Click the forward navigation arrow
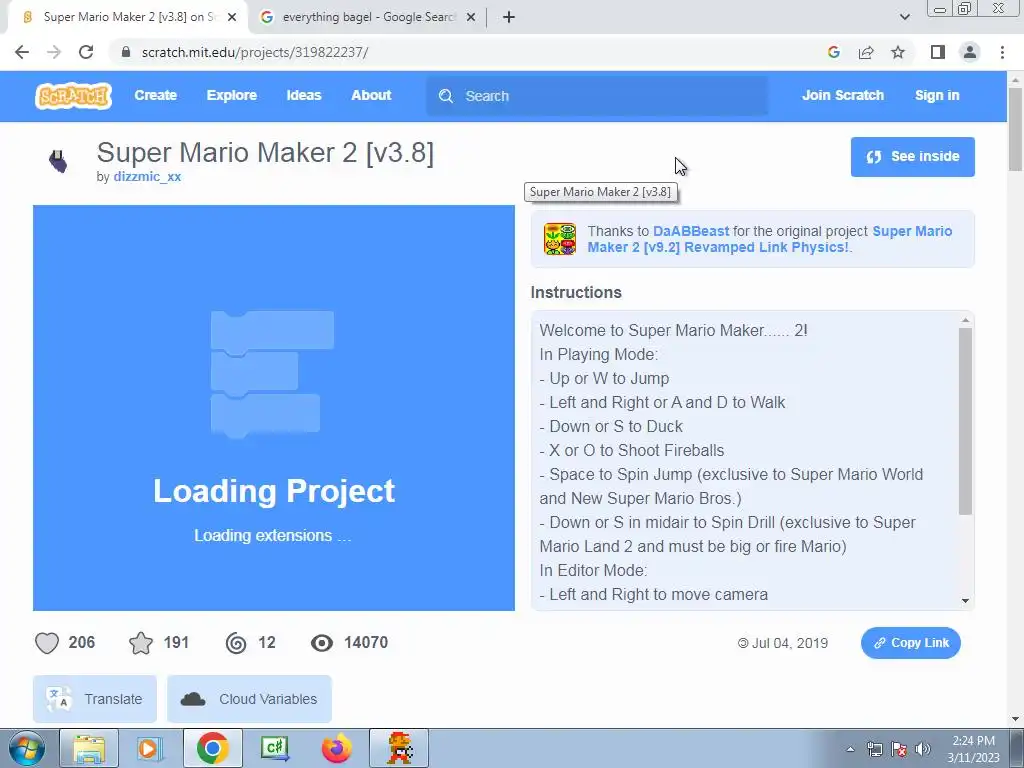Viewport: 1024px width, 768px height. pos(54,52)
